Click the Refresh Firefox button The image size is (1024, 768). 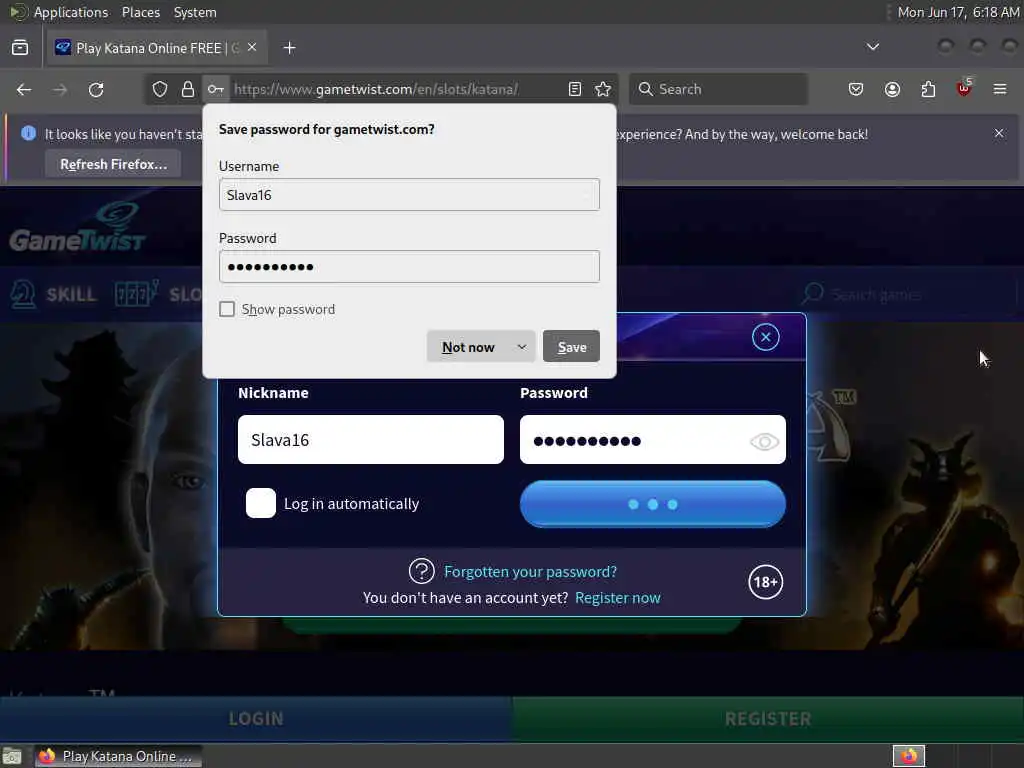tap(114, 164)
